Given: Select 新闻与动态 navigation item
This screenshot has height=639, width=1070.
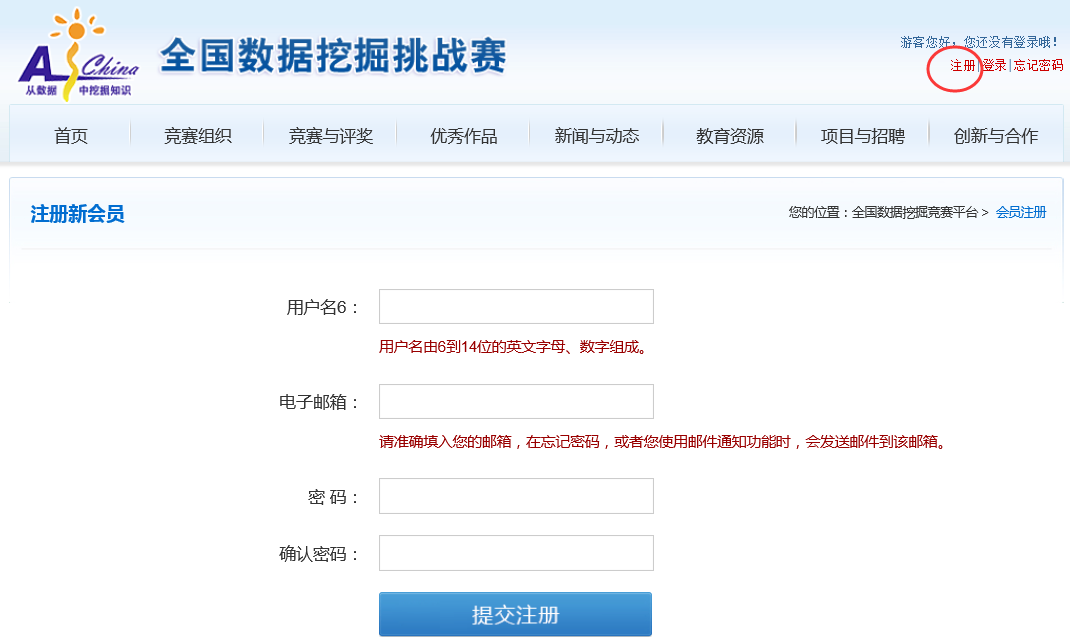Looking at the screenshot, I should [597, 136].
